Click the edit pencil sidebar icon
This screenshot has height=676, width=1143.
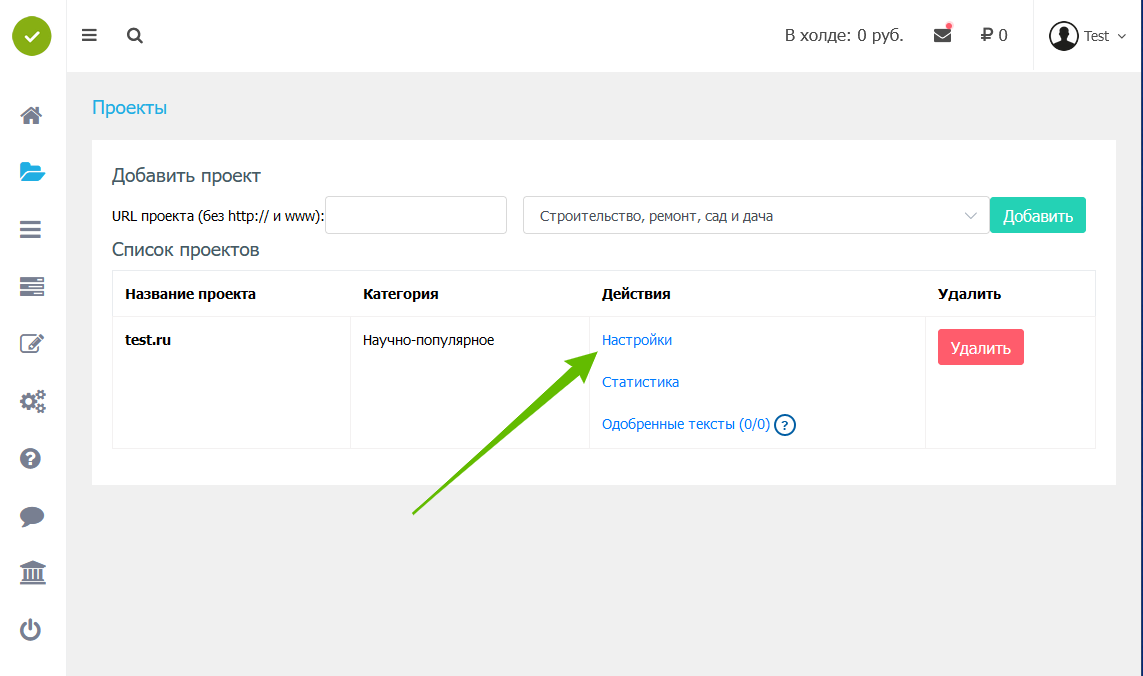coord(32,344)
